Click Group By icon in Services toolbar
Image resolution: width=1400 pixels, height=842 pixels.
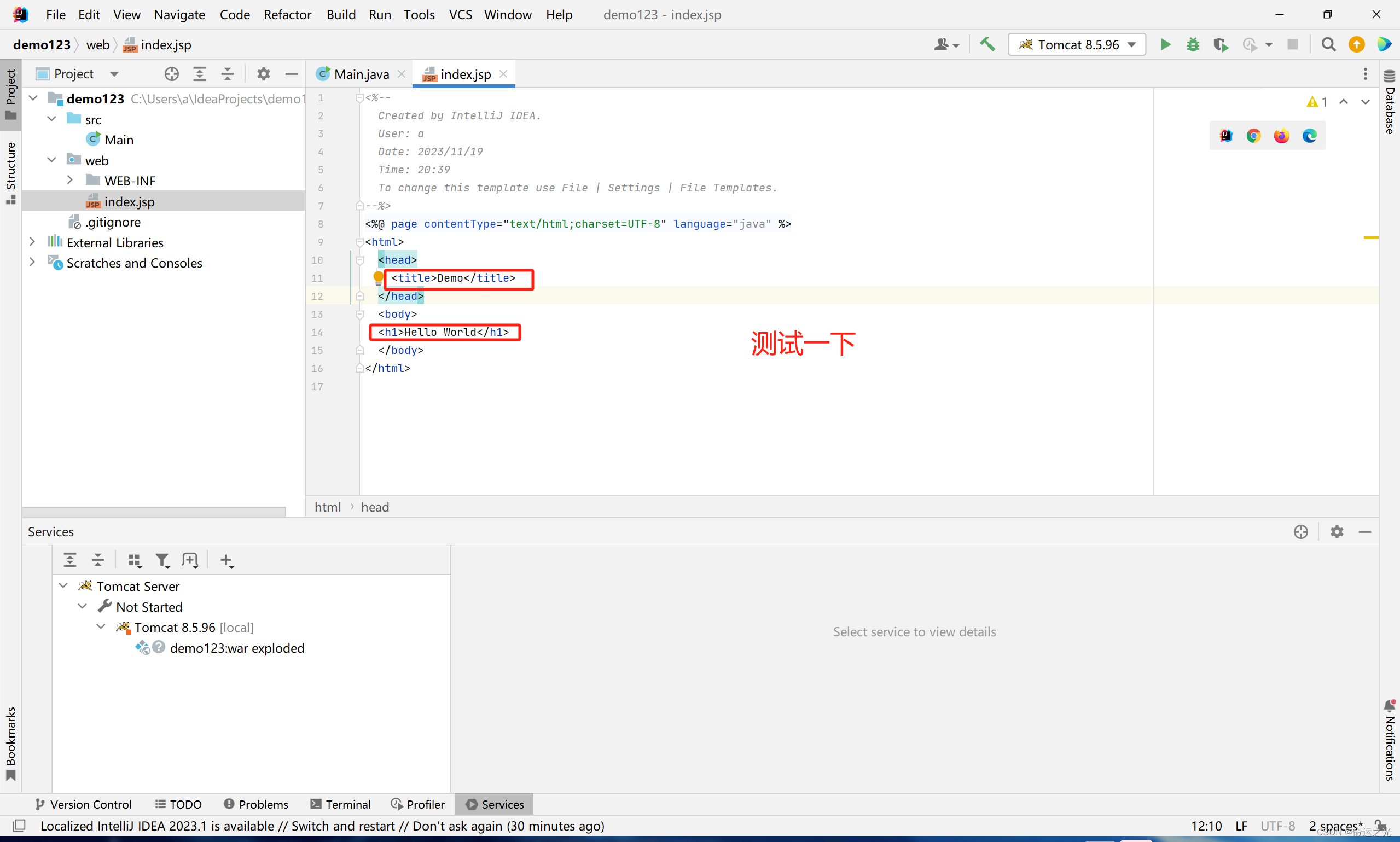pos(135,560)
